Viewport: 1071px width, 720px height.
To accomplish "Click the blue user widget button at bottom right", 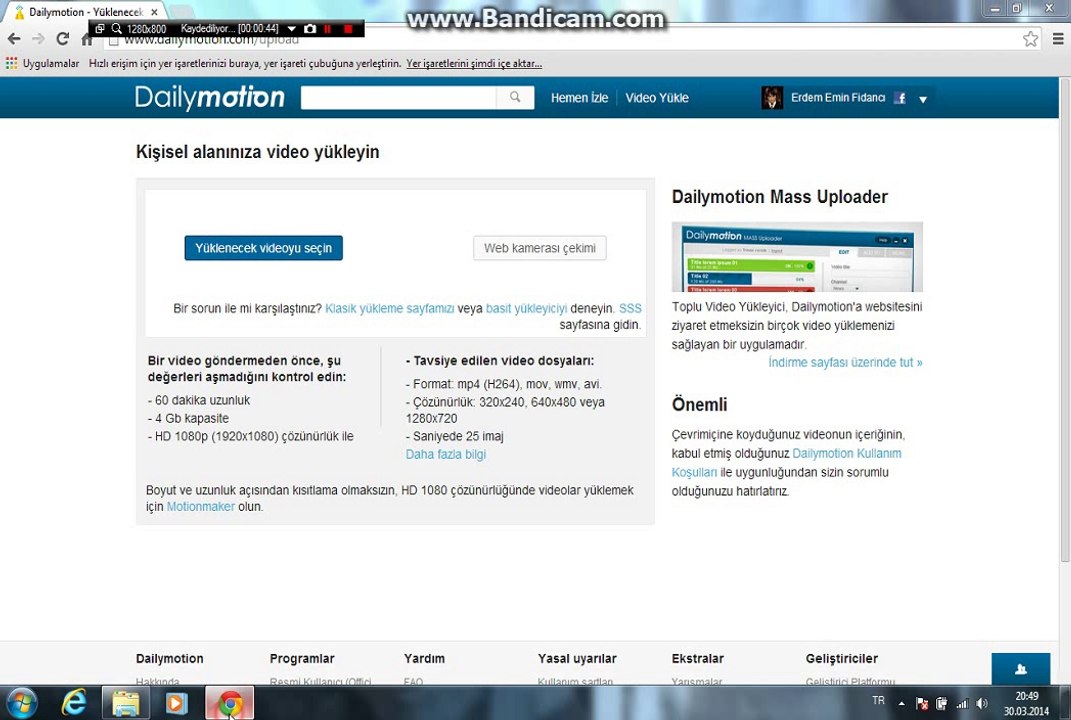I will [1020, 669].
